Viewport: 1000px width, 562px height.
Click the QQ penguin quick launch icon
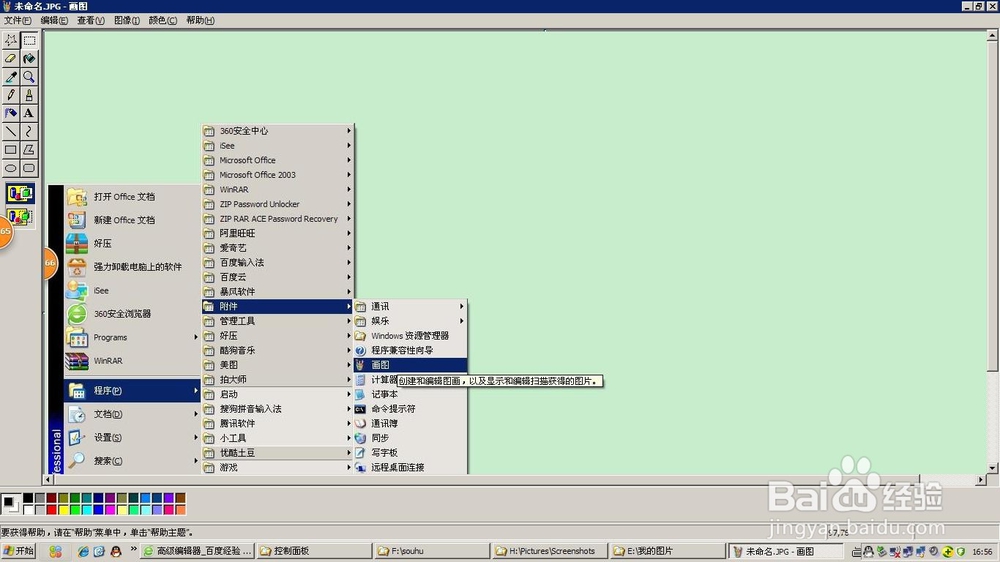116,551
